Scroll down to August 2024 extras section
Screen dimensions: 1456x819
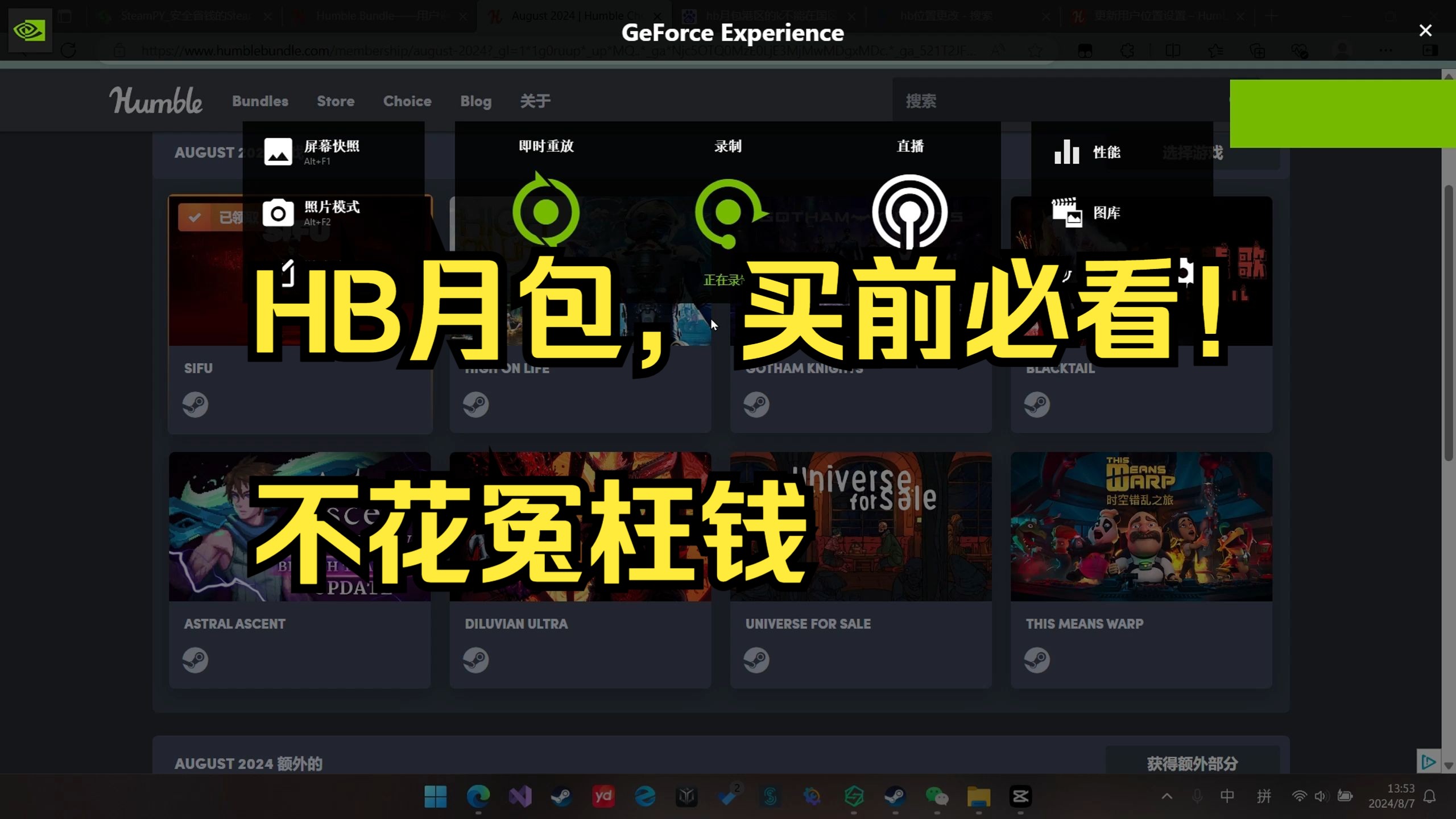(249, 763)
